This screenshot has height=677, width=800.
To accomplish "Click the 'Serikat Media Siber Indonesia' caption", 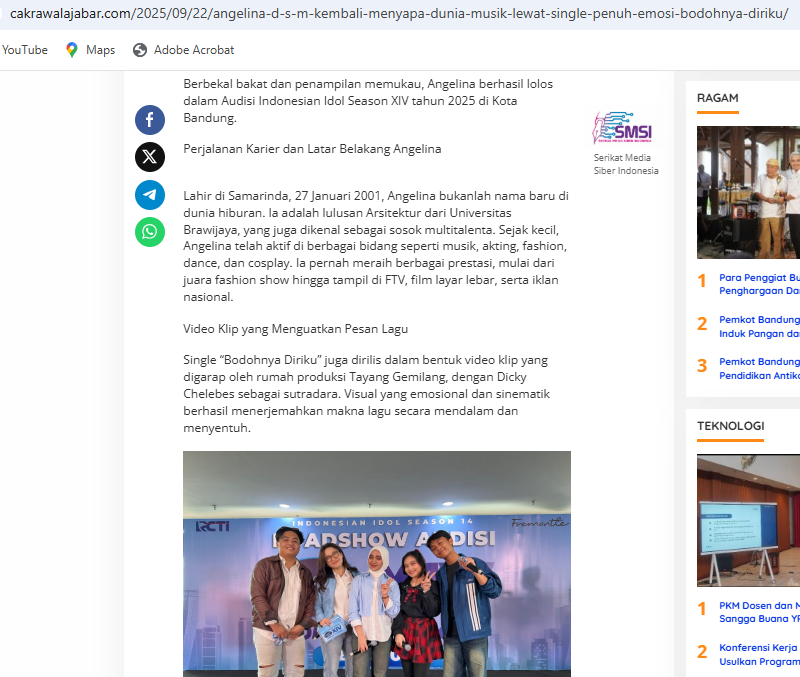I will click(625, 164).
